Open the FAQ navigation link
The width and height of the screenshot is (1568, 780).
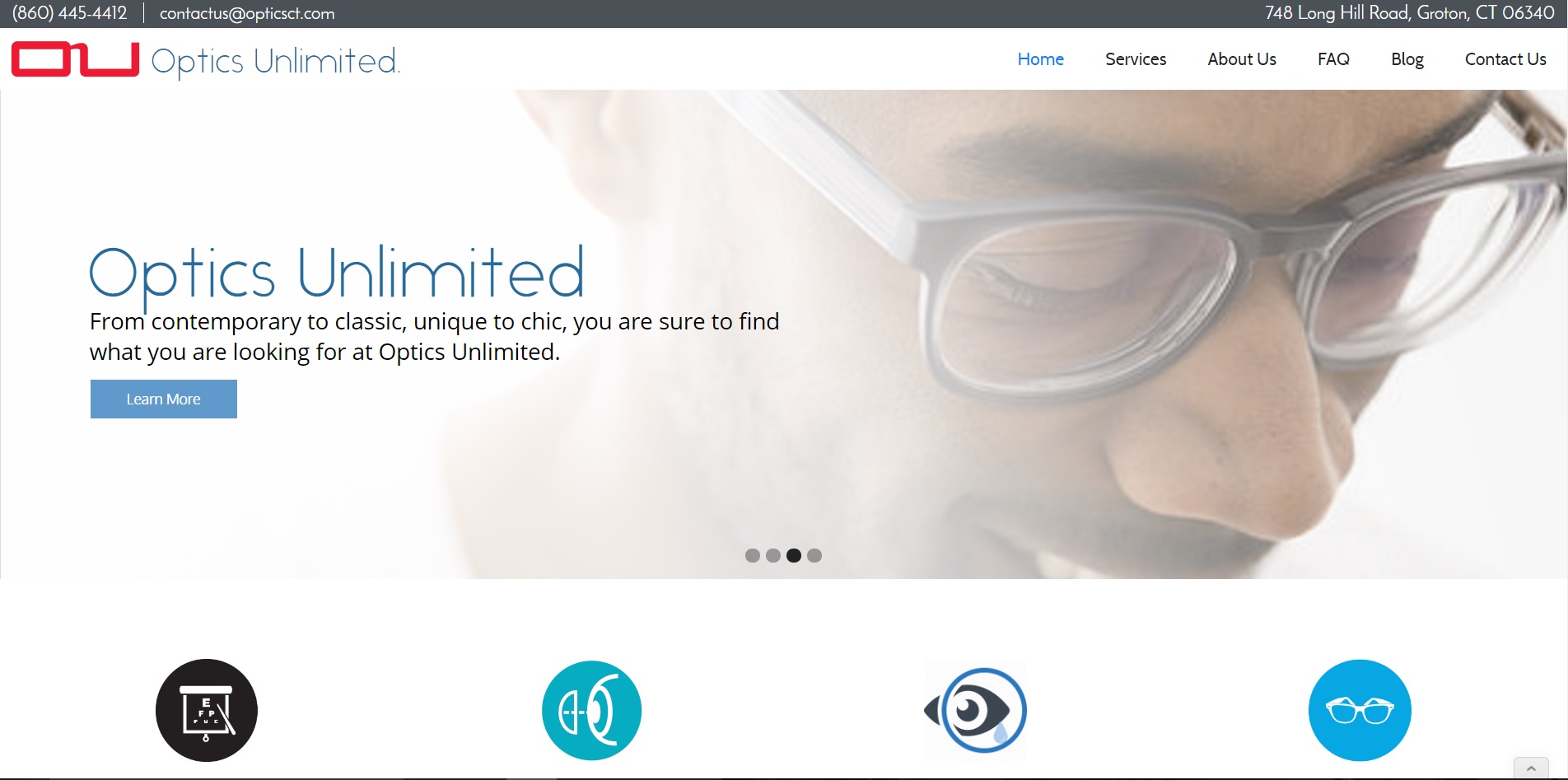pyautogui.click(x=1333, y=59)
